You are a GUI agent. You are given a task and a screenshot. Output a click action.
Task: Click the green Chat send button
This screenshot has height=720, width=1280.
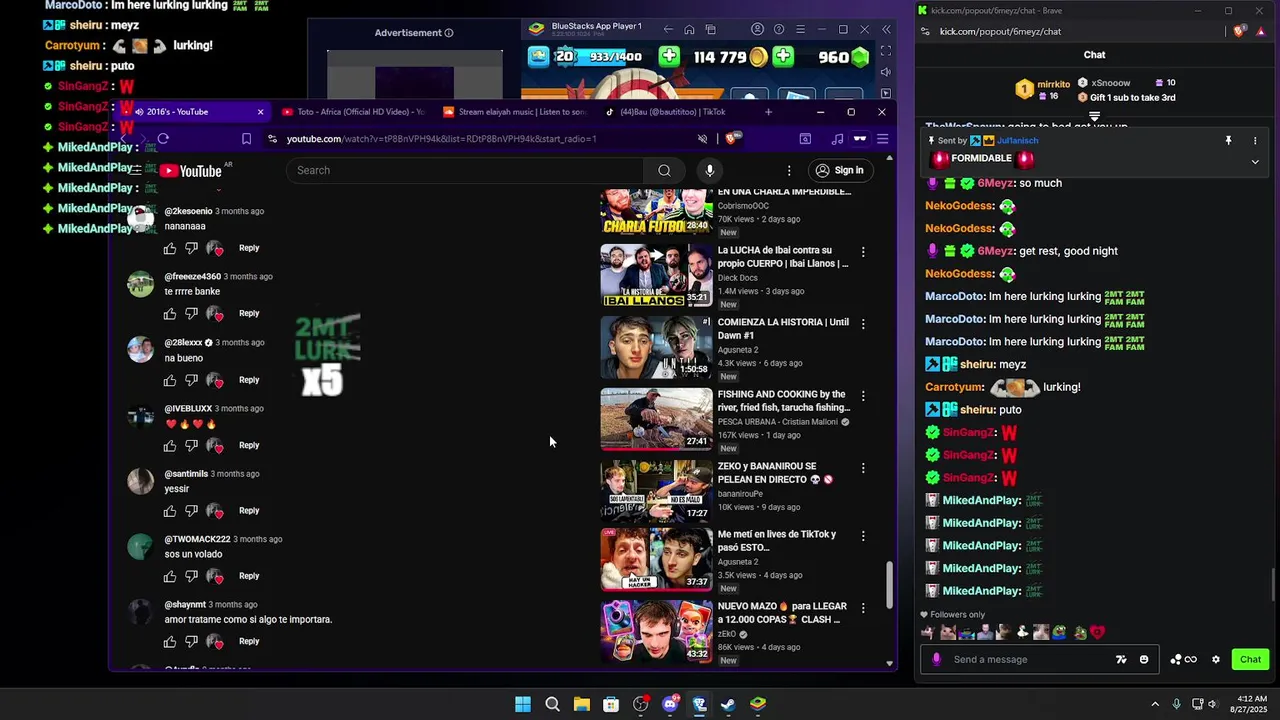click(x=1250, y=660)
